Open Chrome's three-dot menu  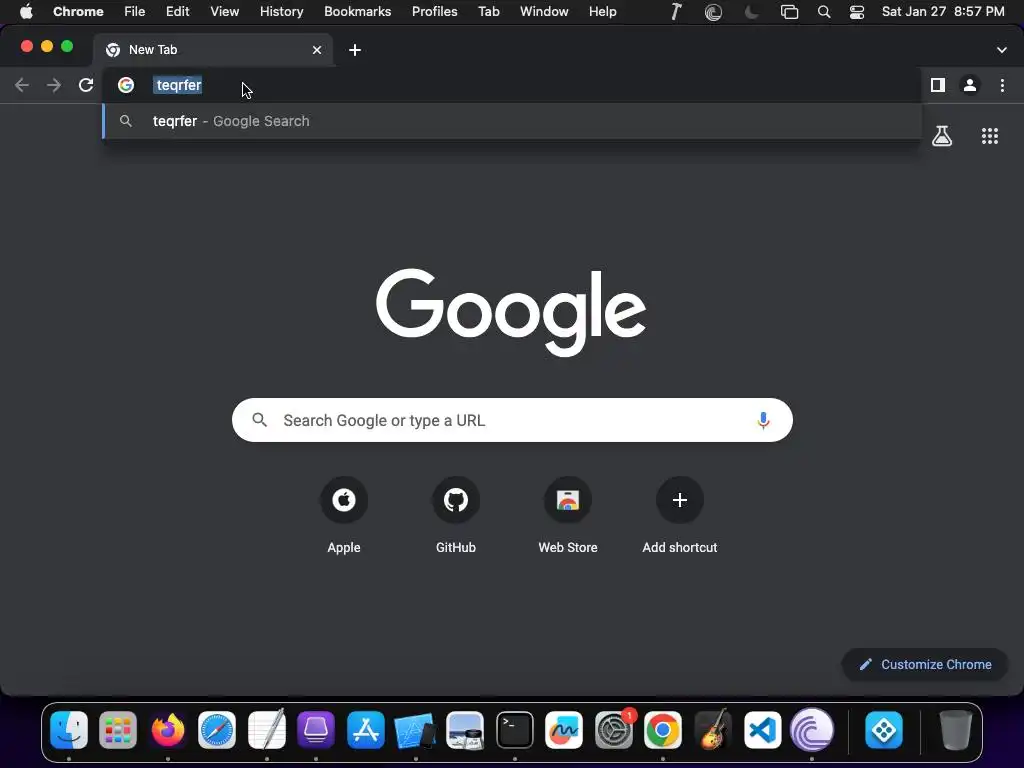click(x=1002, y=85)
